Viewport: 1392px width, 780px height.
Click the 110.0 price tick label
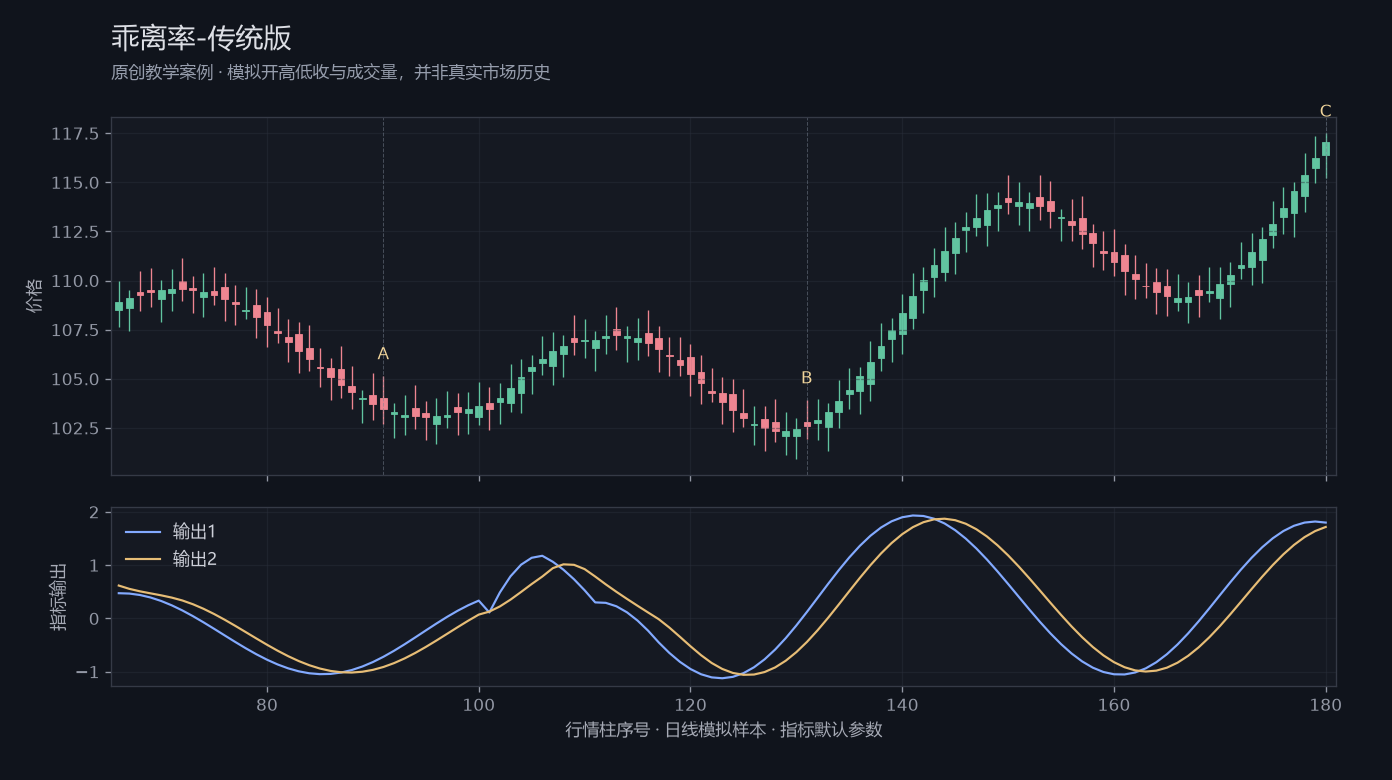pos(75,281)
